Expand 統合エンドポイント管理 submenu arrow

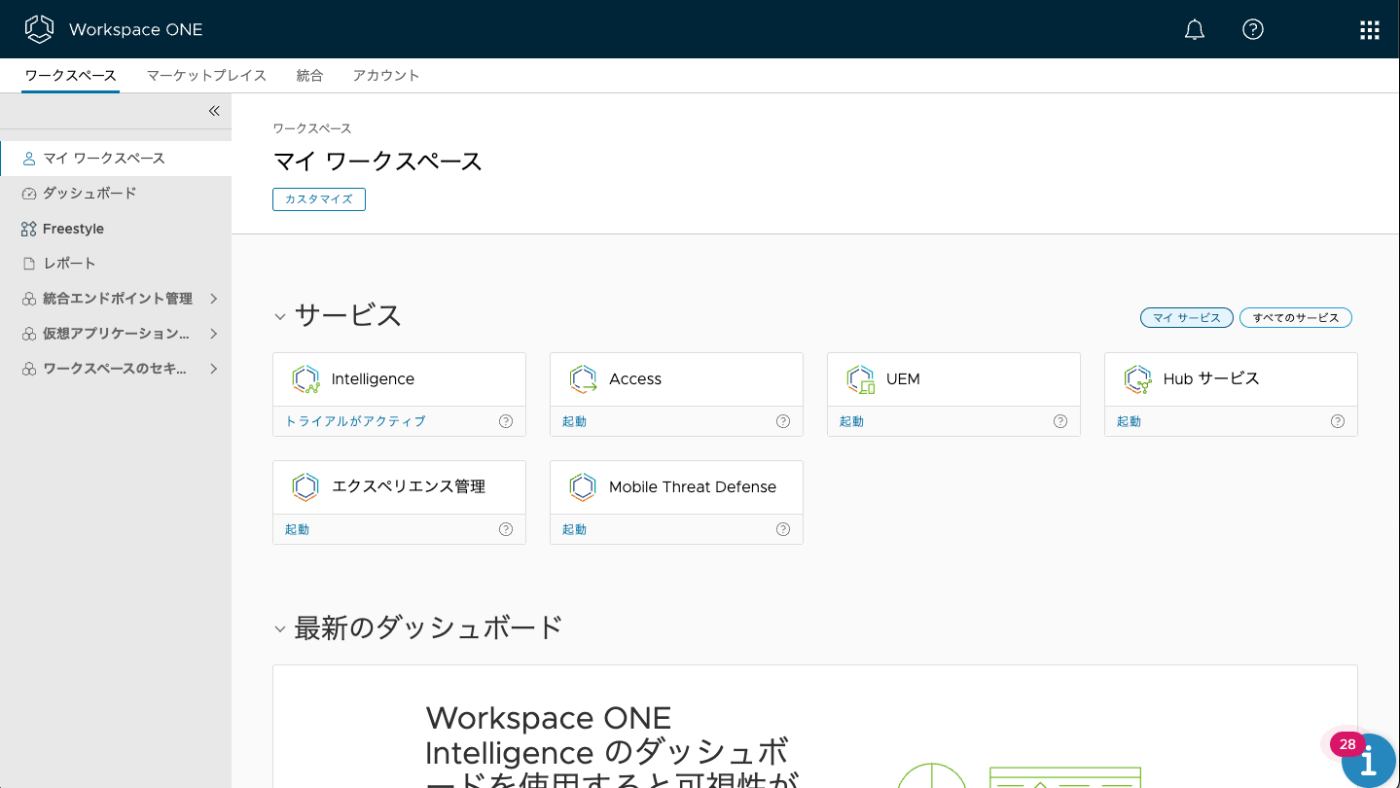coord(213,298)
